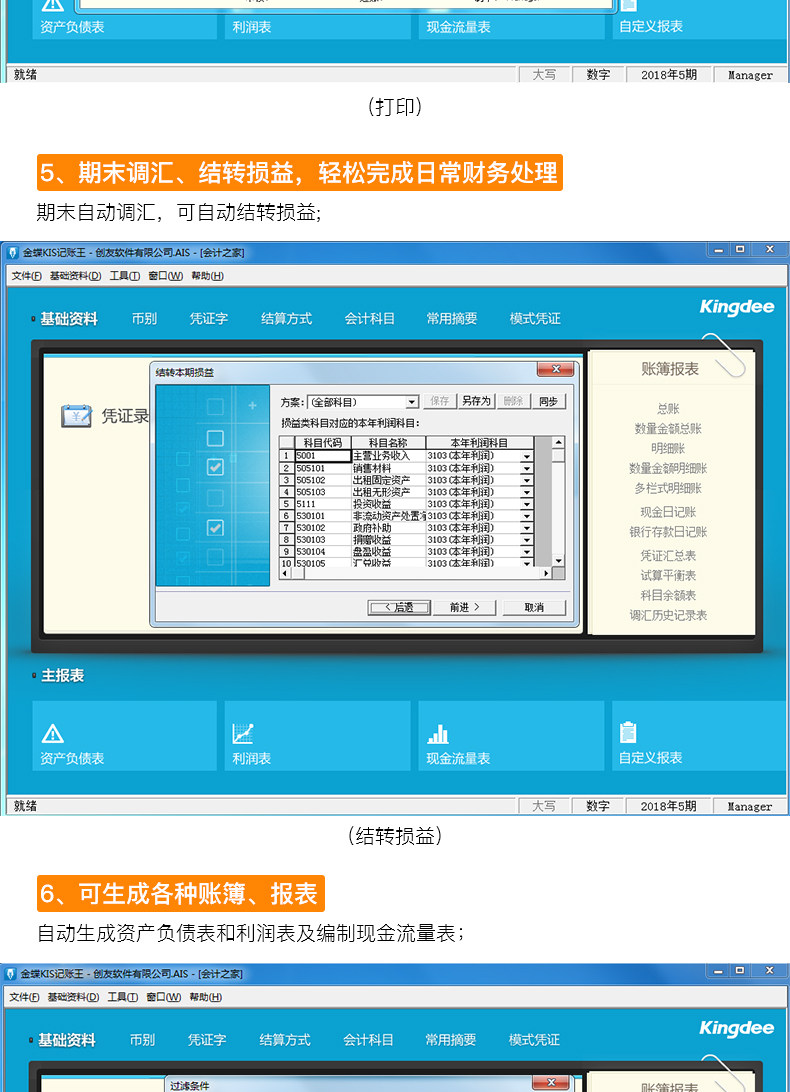Click the Kingdee logo in 过滤条件 window
Screen dimensions: 790x1092
736,1029
